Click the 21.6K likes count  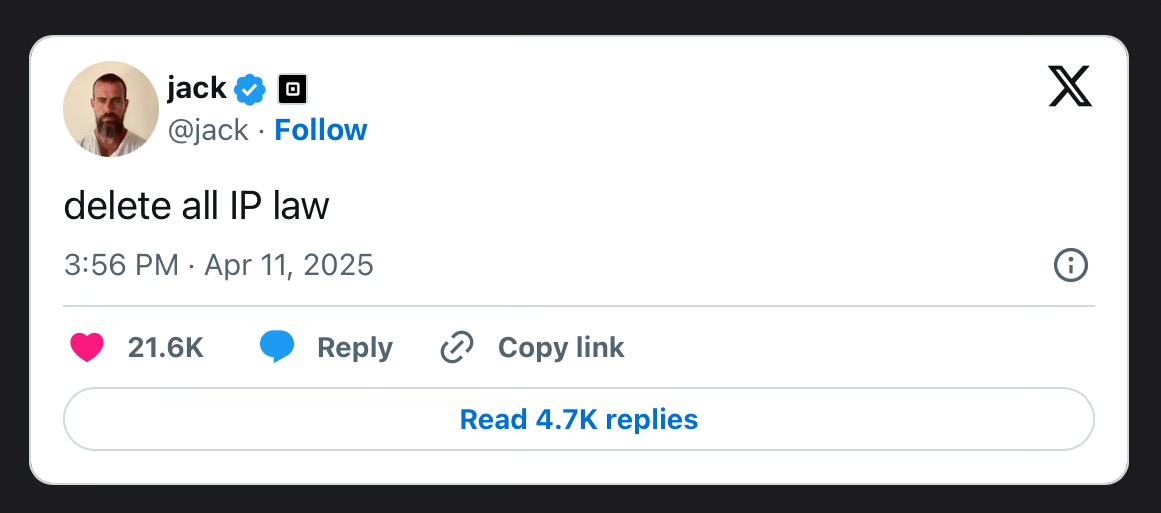click(x=165, y=347)
